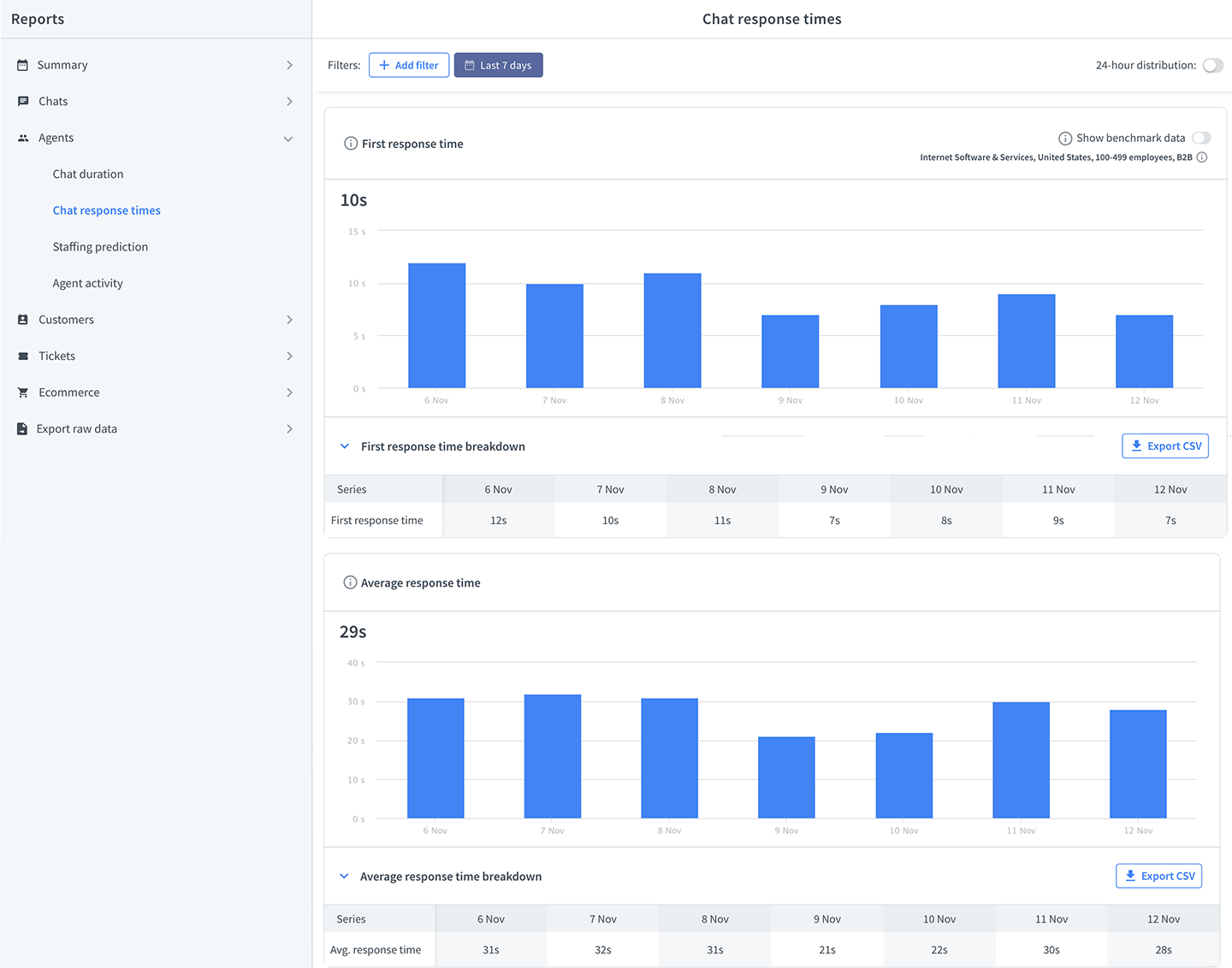Click the Export raw data file icon
This screenshot has height=968, width=1232.
22,428
